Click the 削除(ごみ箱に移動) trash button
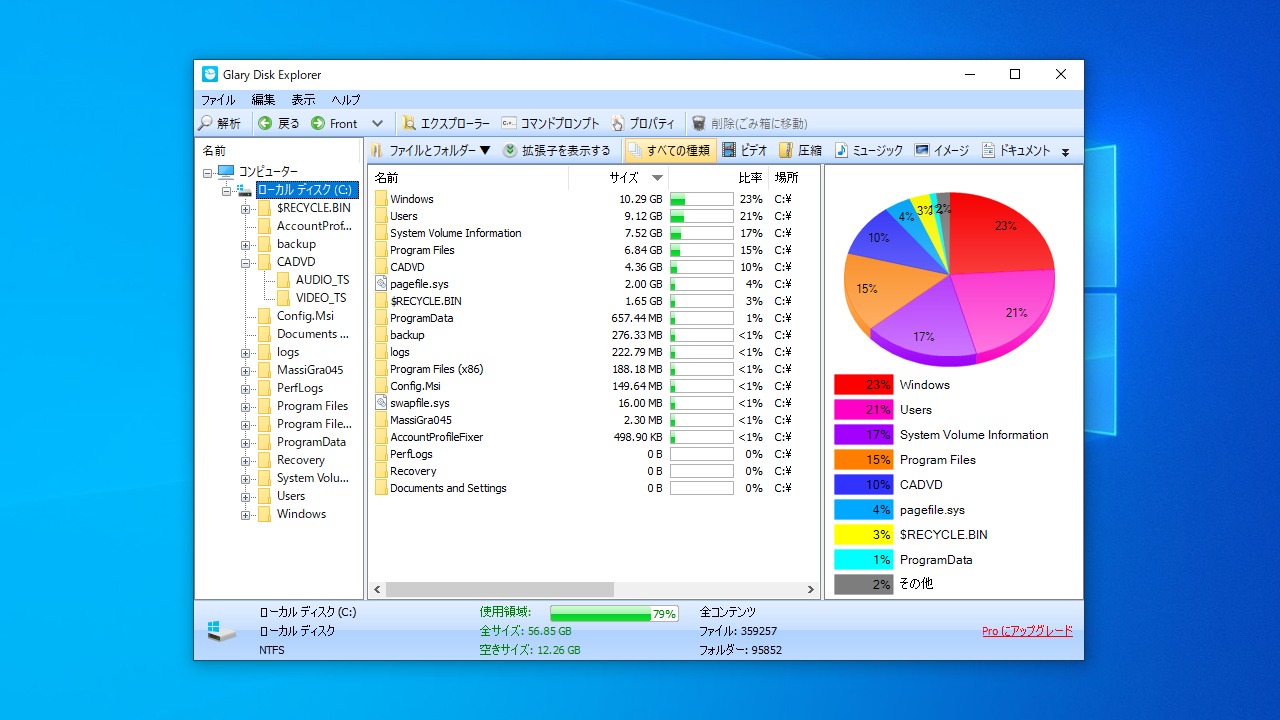1280x720 pixels. [749, 123]
